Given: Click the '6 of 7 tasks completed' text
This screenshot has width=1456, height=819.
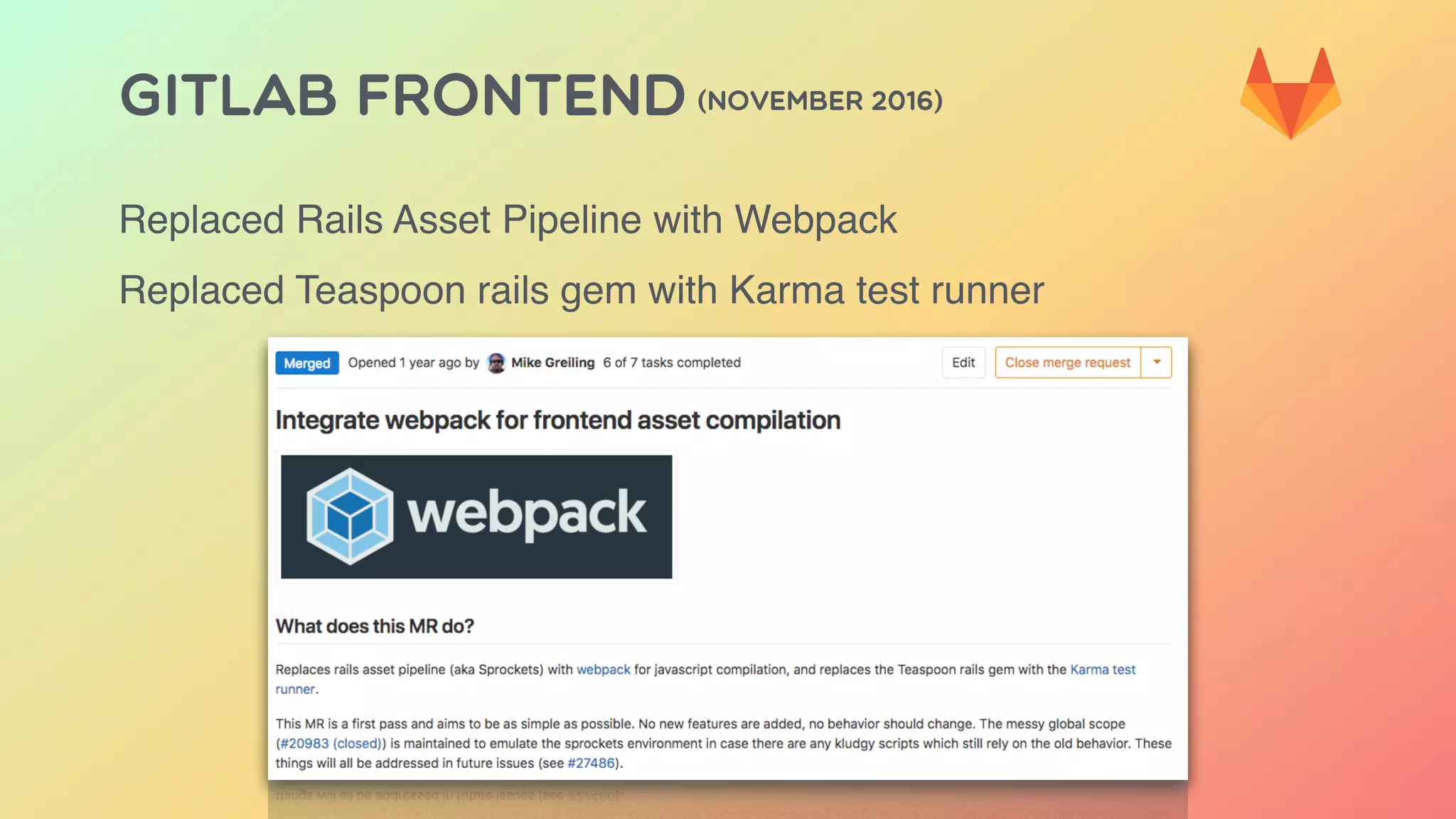Looking at the screenshot, I should (672, 363).
